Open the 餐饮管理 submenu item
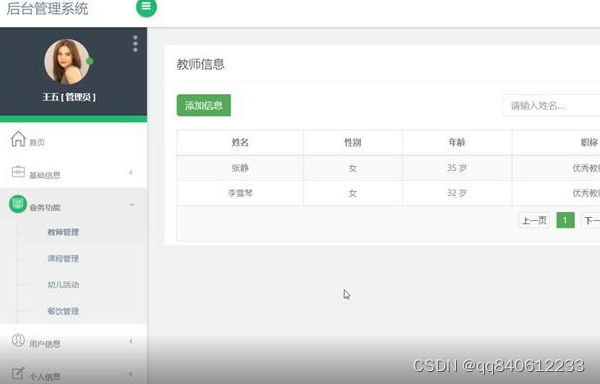600x384 pixels. 63,311
